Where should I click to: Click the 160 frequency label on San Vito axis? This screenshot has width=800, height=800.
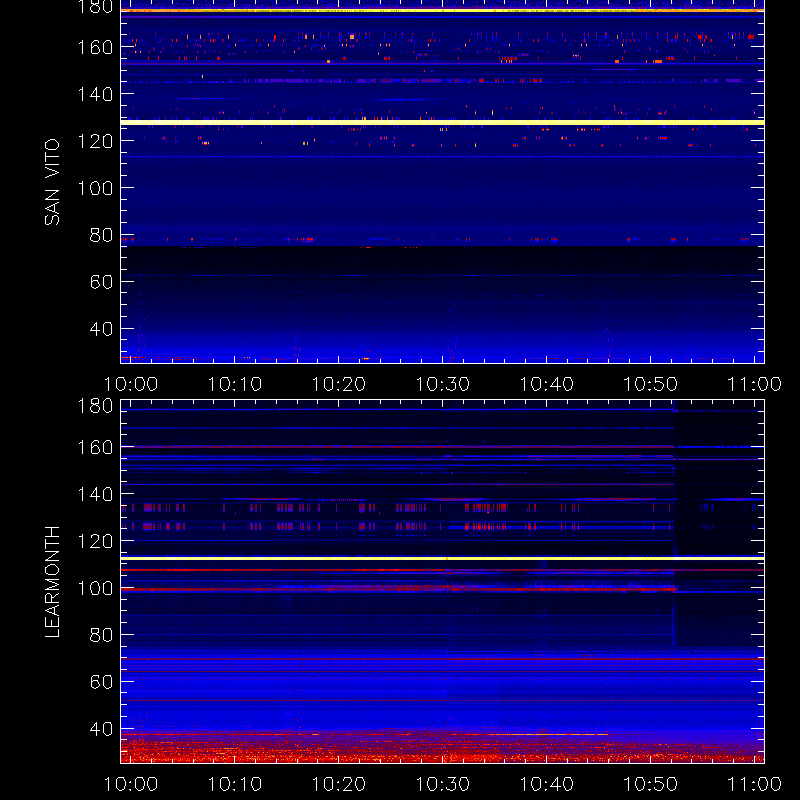click(x=95, y=47)
